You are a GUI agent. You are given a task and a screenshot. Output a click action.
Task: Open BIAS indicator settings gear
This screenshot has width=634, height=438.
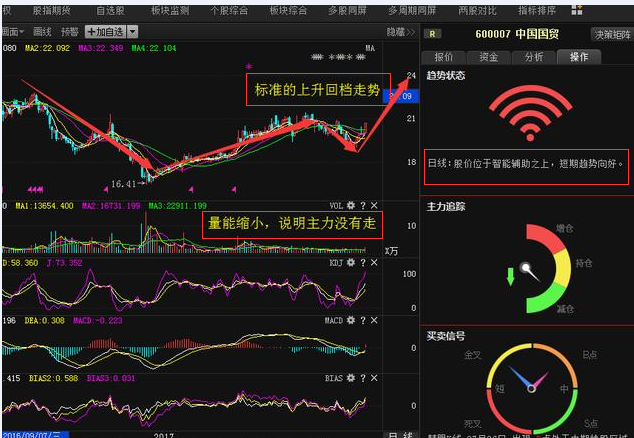pyautogui.click(x=351, y=378)
